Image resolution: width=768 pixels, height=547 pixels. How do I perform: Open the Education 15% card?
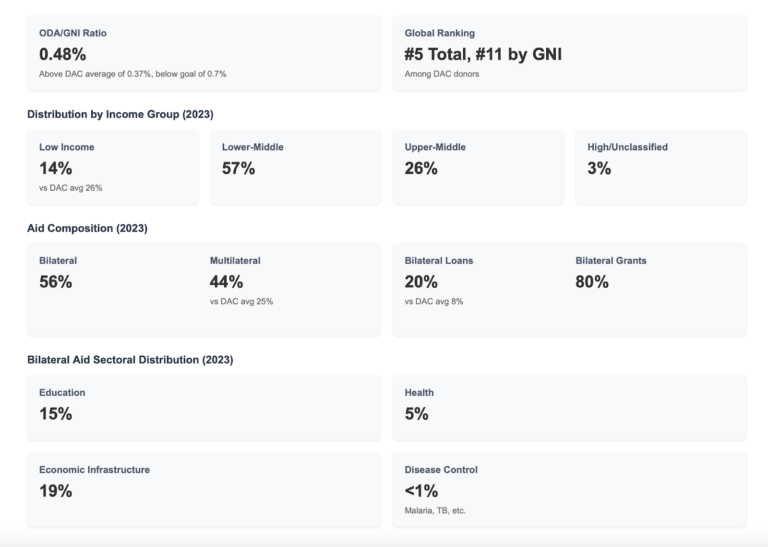tap(203, 407)
